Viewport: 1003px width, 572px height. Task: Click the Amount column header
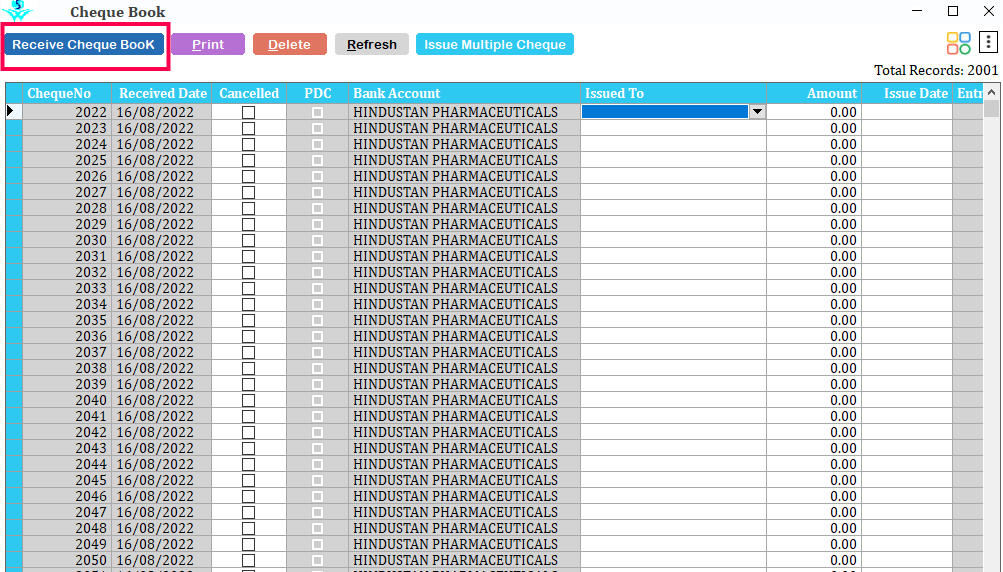pos(814,93)
